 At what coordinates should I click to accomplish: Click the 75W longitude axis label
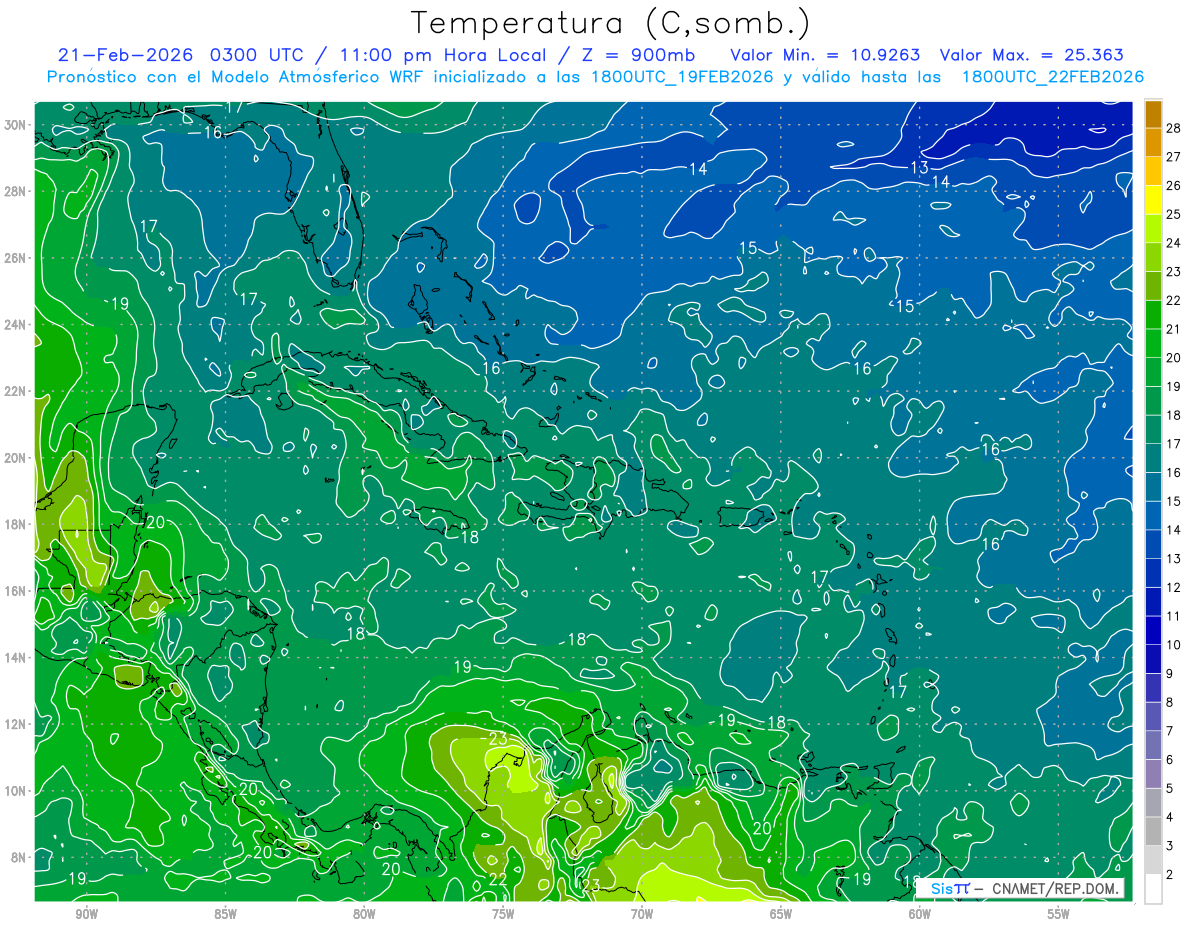pyautogui.click(x=503, y=913)
